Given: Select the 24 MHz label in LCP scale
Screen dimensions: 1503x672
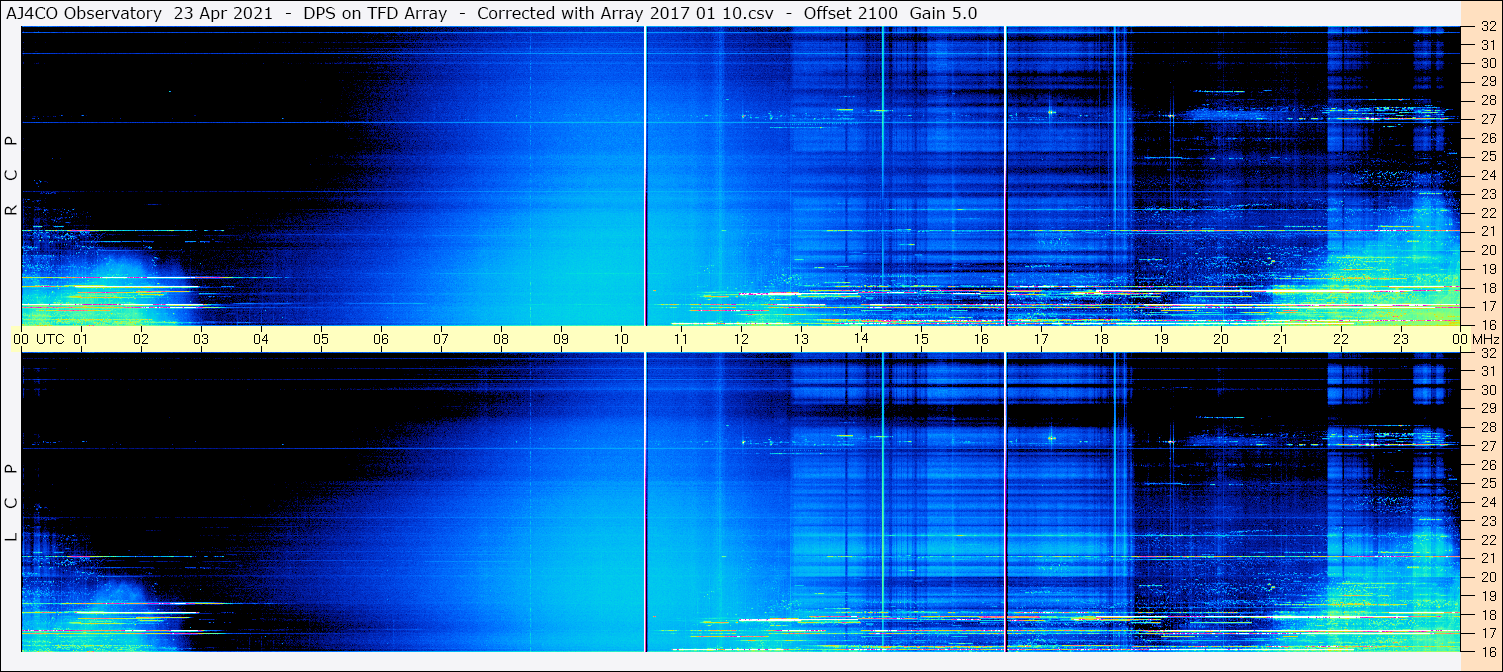Looking at the screenshot, I should click(1486, 502).
